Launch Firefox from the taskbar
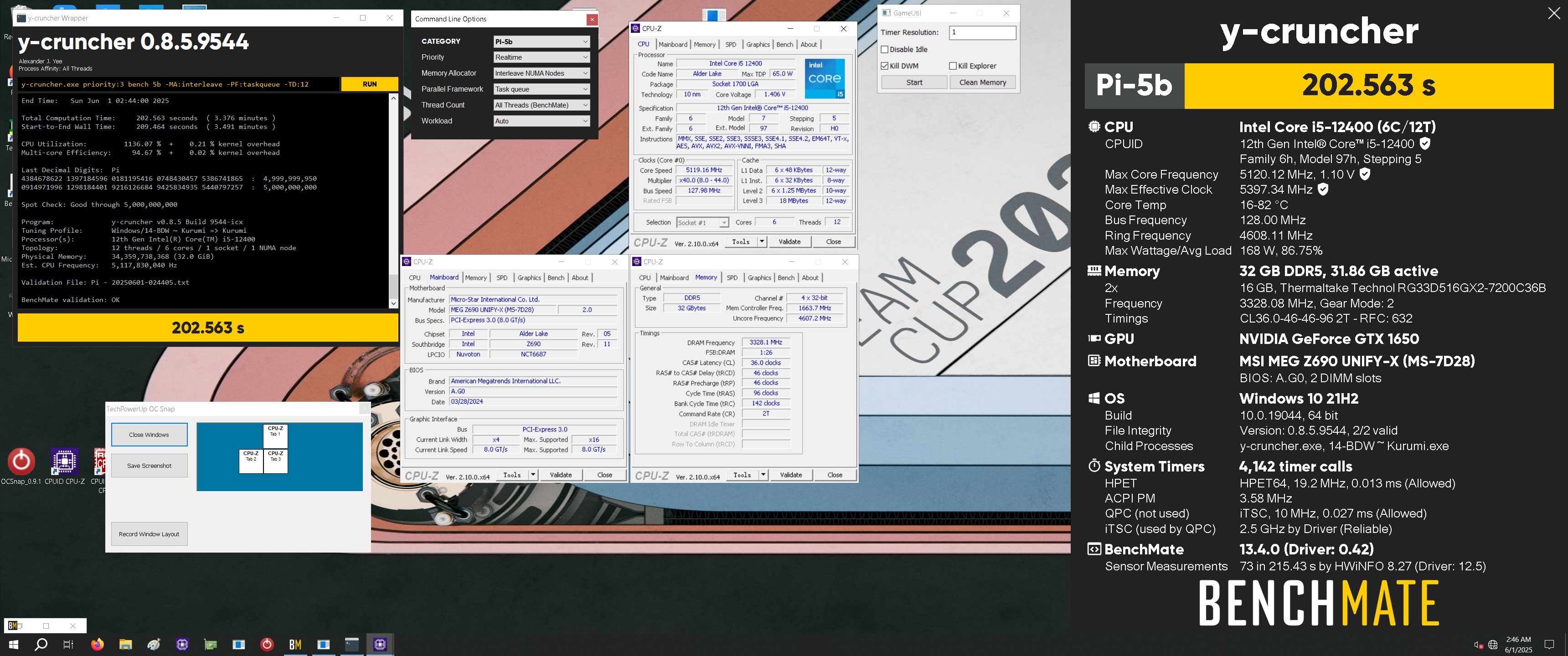This screenshot has height=656, width=1568. pos(98,644)
